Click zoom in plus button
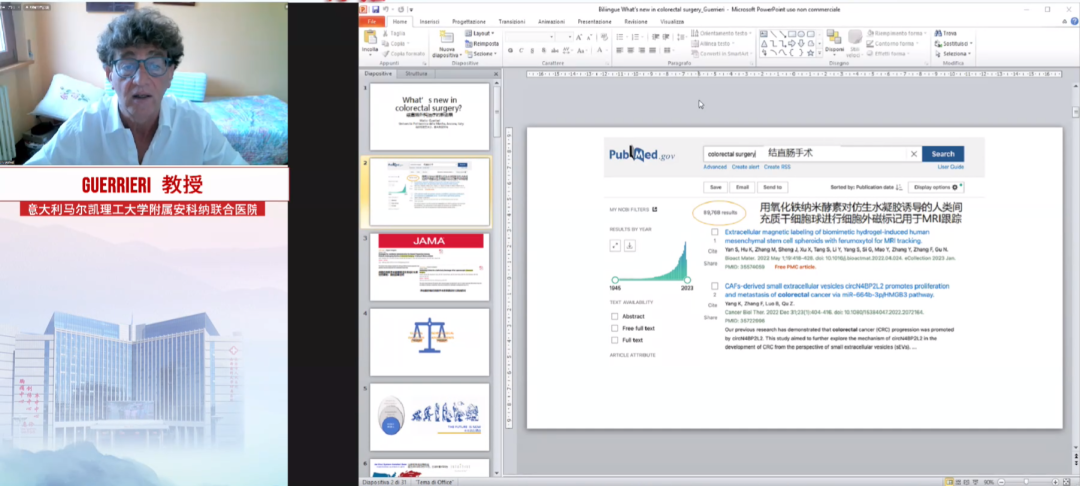The height and width of the screenshot is (486, 1080). point(1055,482)
